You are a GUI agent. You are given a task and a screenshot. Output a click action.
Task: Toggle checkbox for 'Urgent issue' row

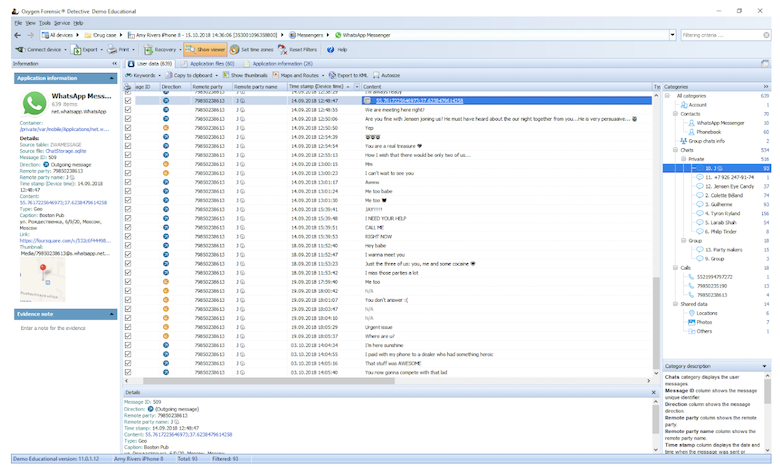coord(128,327)
